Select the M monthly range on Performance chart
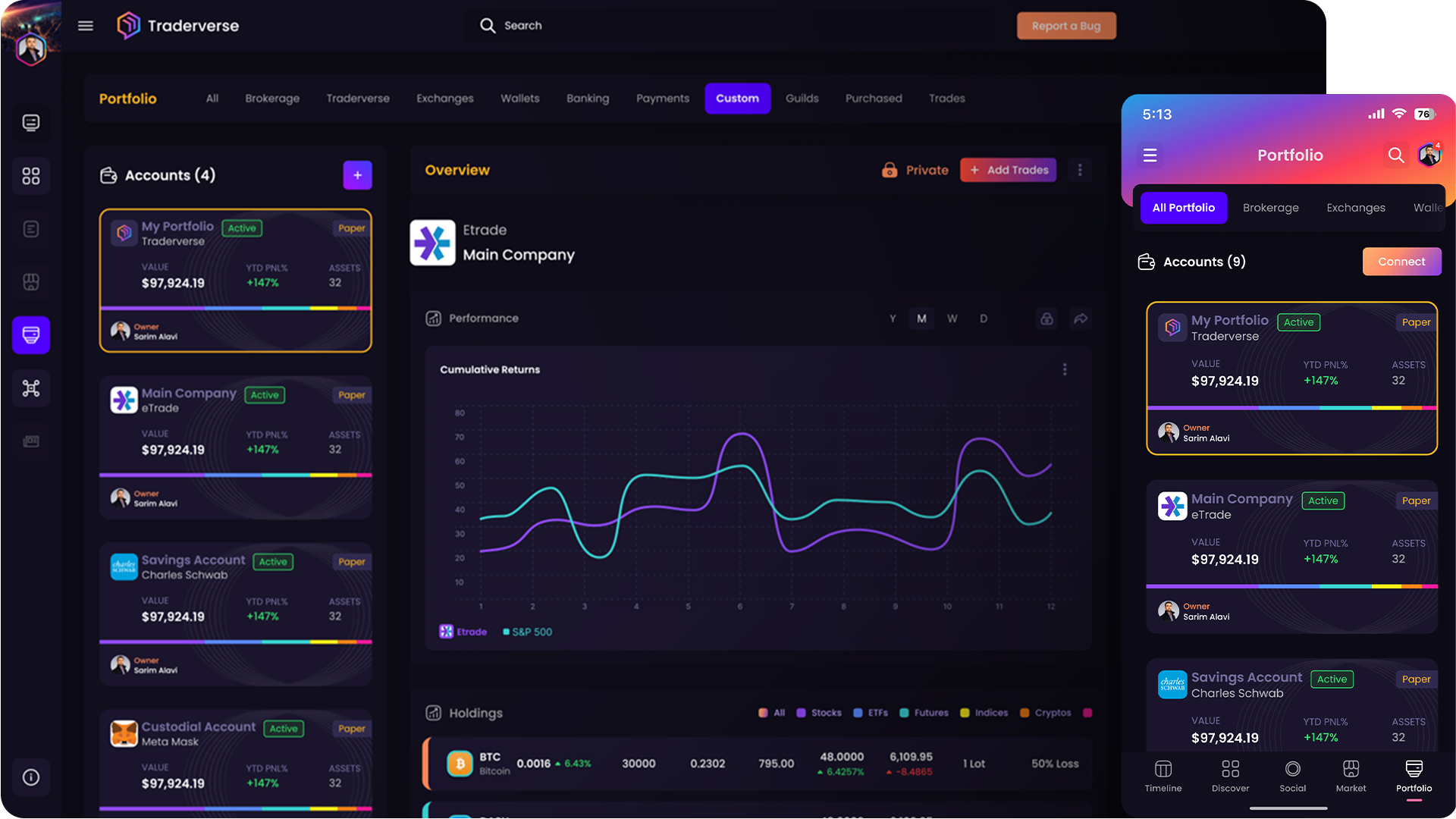 [921, 318]
